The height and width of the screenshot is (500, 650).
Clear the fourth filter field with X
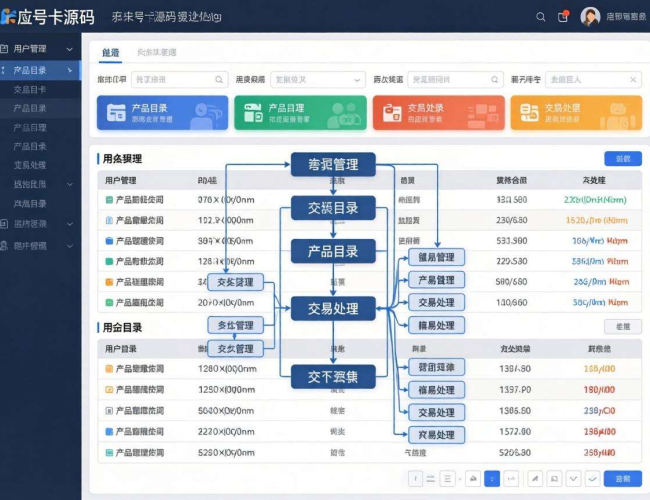point(633,80)
